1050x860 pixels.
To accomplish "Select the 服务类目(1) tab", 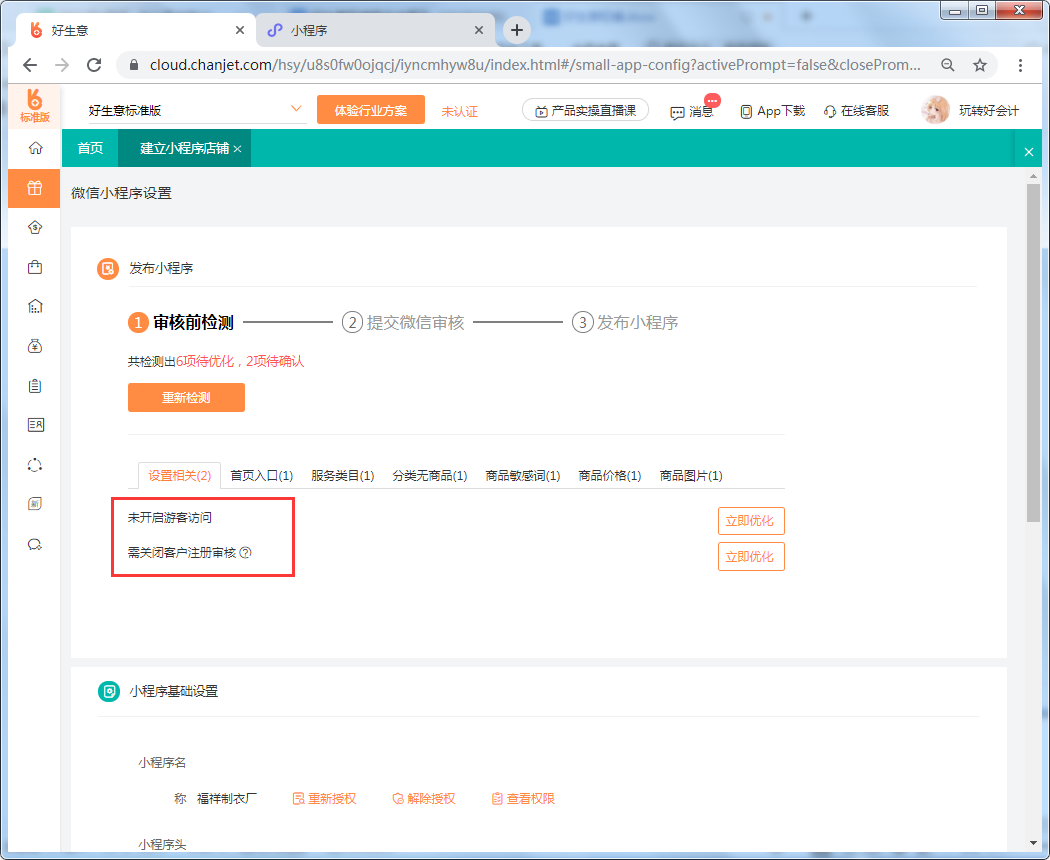I will 343,476.
